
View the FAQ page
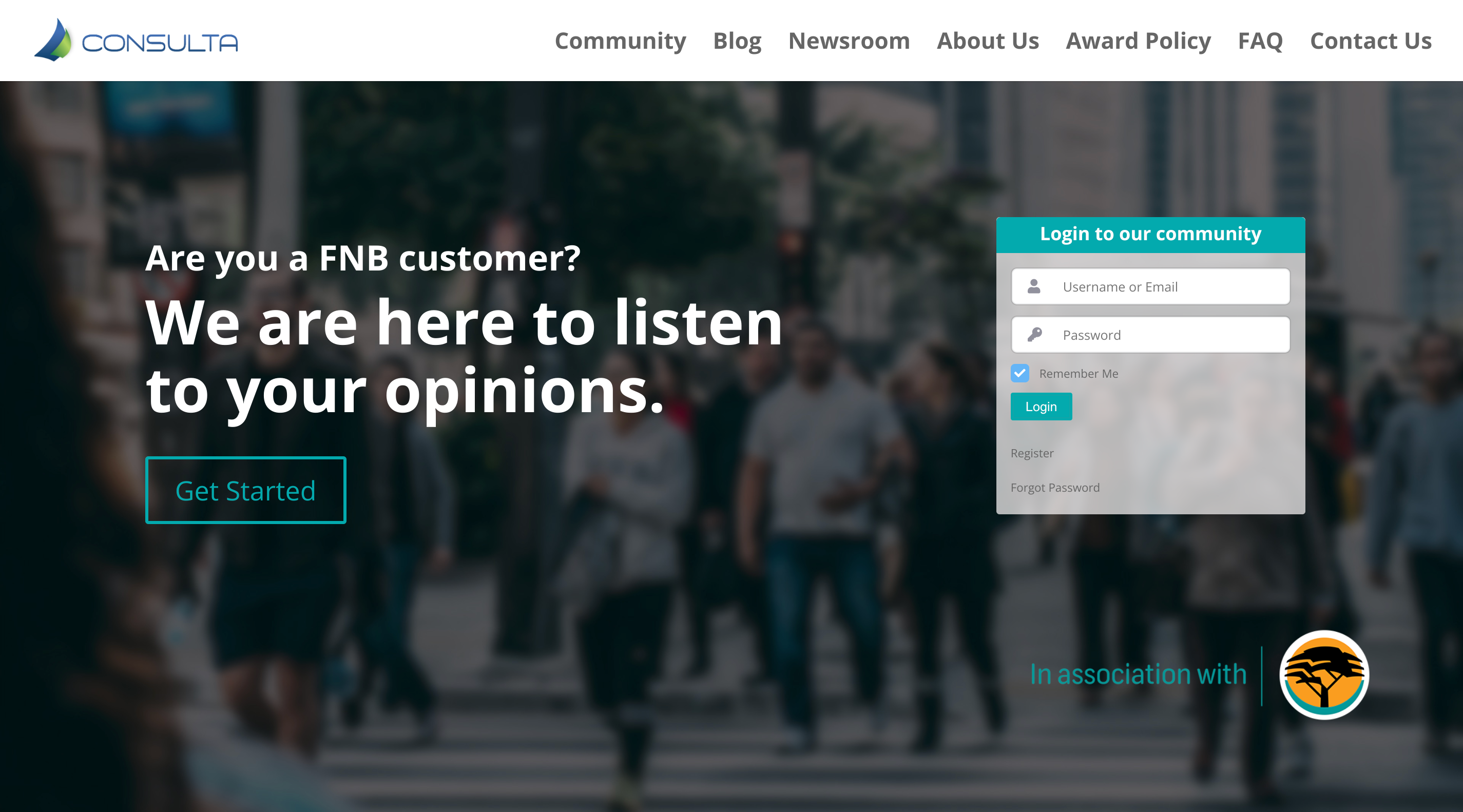click(1260, 41)
